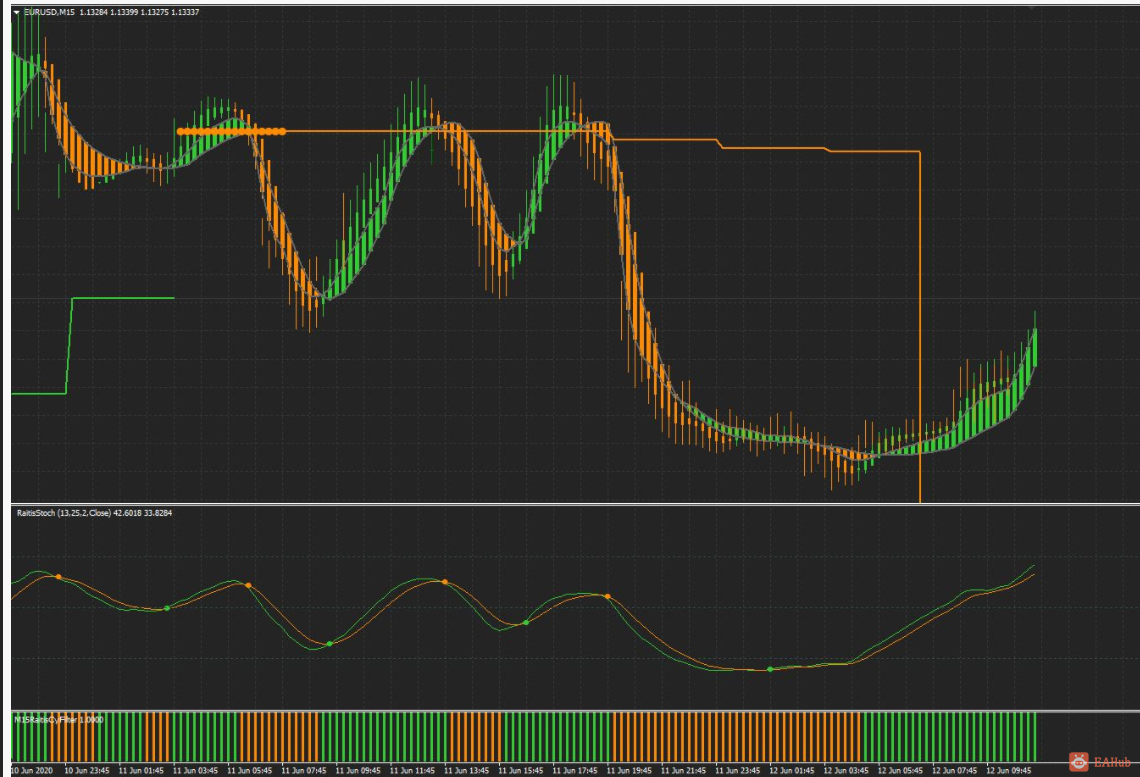Click the 11 Jun 05:45 time label
The image size is (1140, 777).
click(250, 770)
